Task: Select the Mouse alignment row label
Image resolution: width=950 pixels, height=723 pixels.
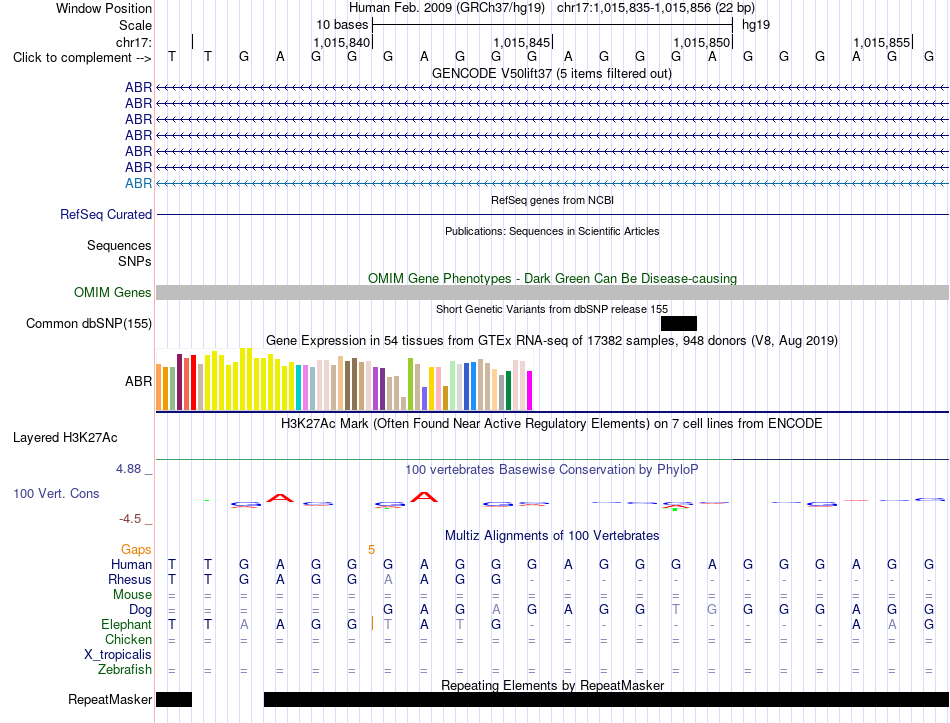Action: (x=132, y=595)
